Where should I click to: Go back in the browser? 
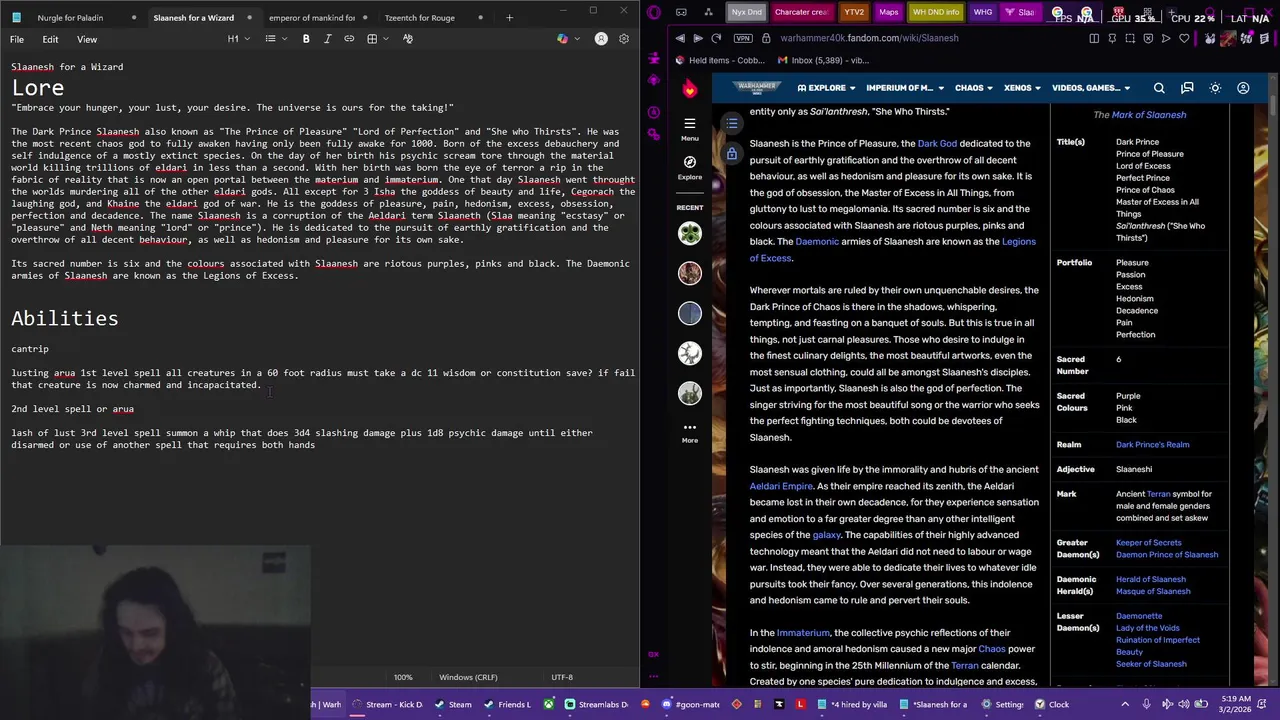[x=680, y=38]
